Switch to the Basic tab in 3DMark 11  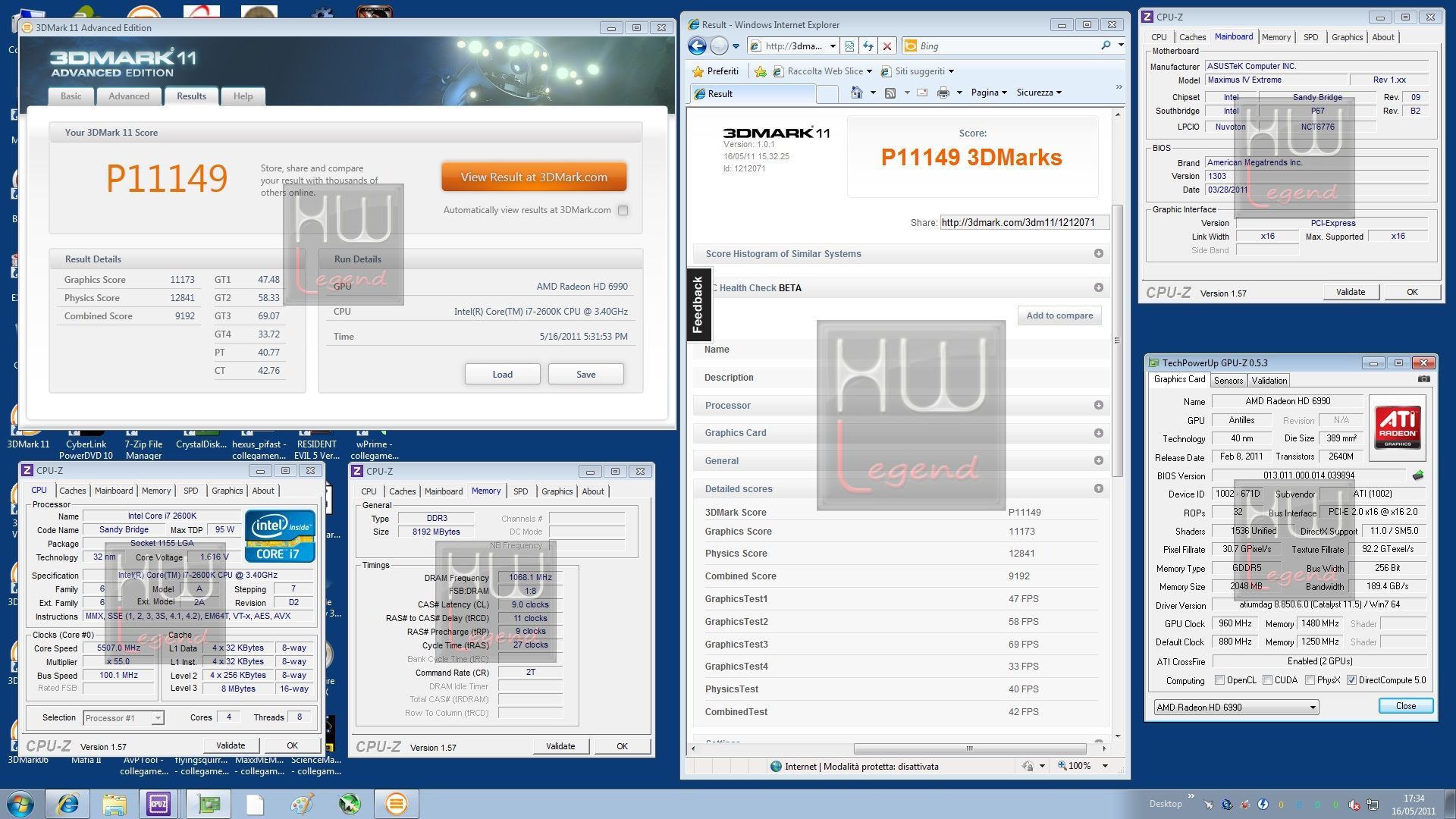[71, 96]
